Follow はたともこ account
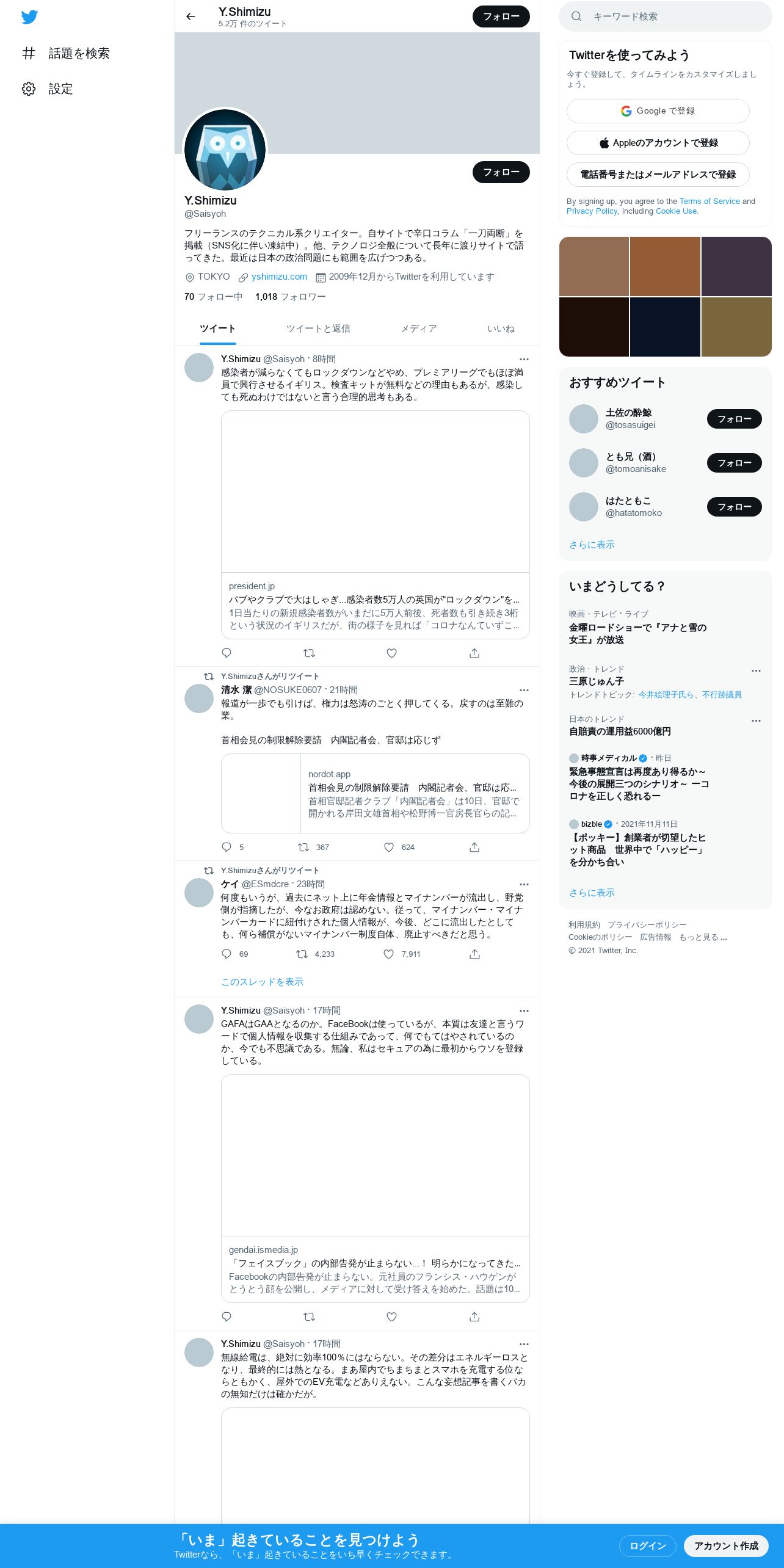The image size is (784, 1568). [734, 507]
